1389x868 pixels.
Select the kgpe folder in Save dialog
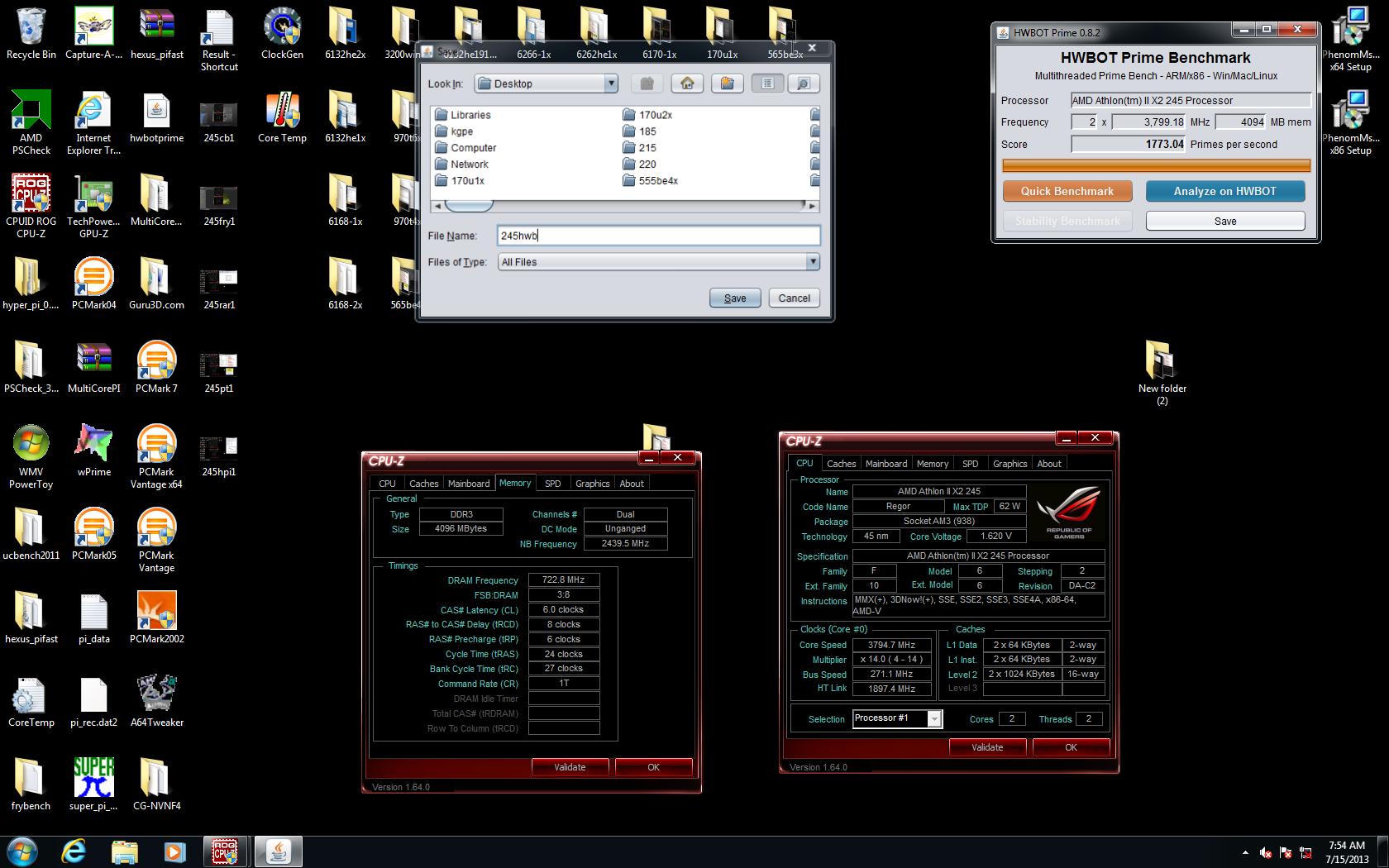click(454, 131)
